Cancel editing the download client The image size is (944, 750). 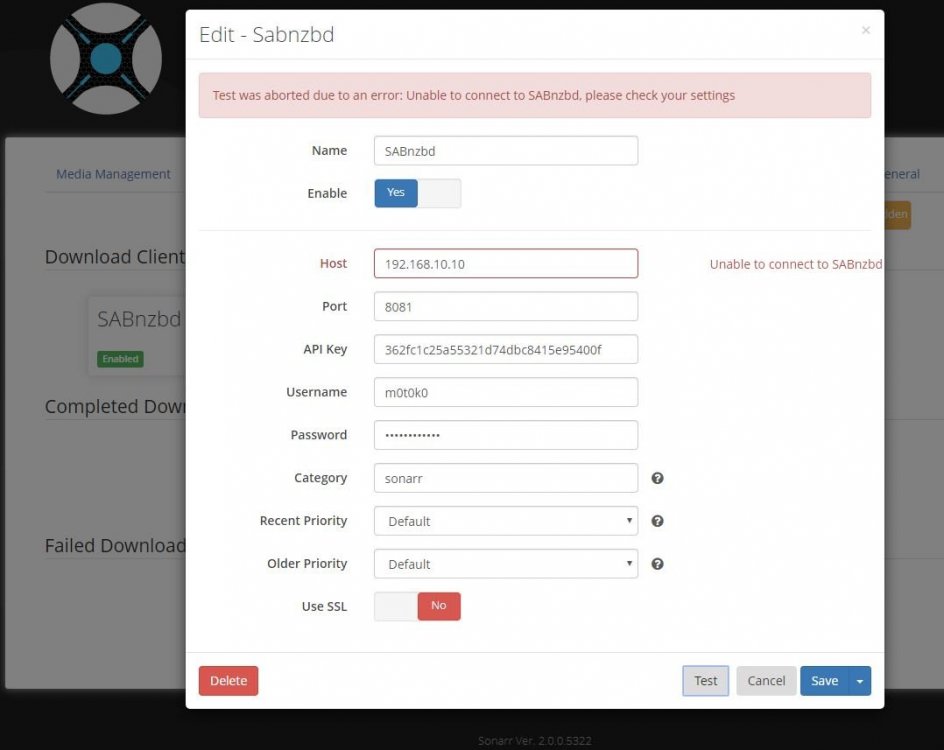point(766,681)
